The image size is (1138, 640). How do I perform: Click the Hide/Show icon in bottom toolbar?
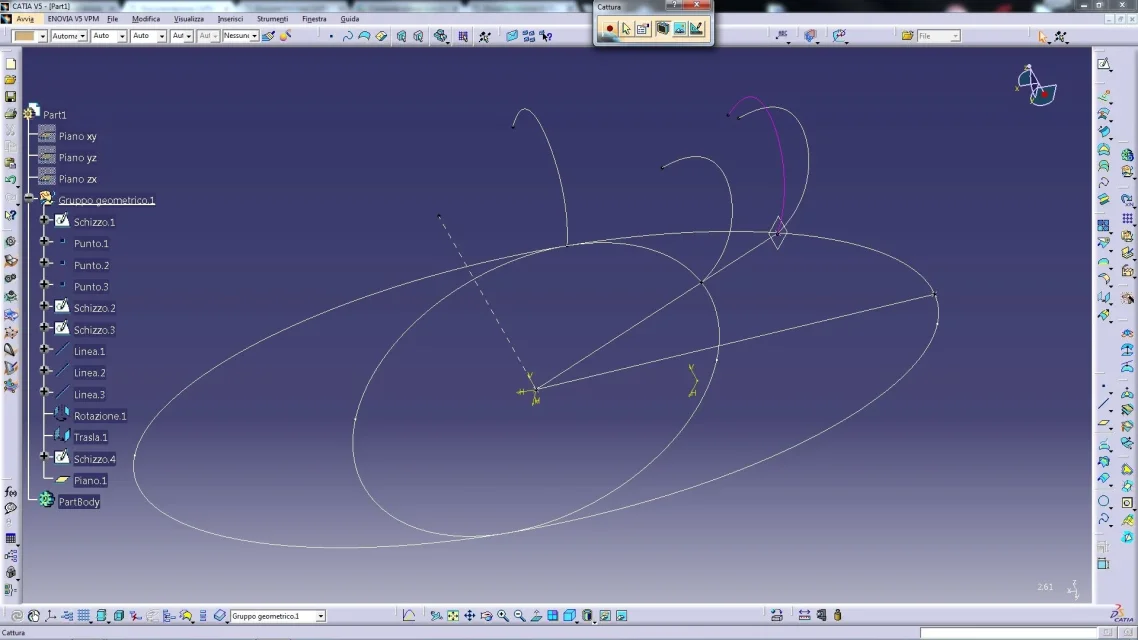point(605,615)
